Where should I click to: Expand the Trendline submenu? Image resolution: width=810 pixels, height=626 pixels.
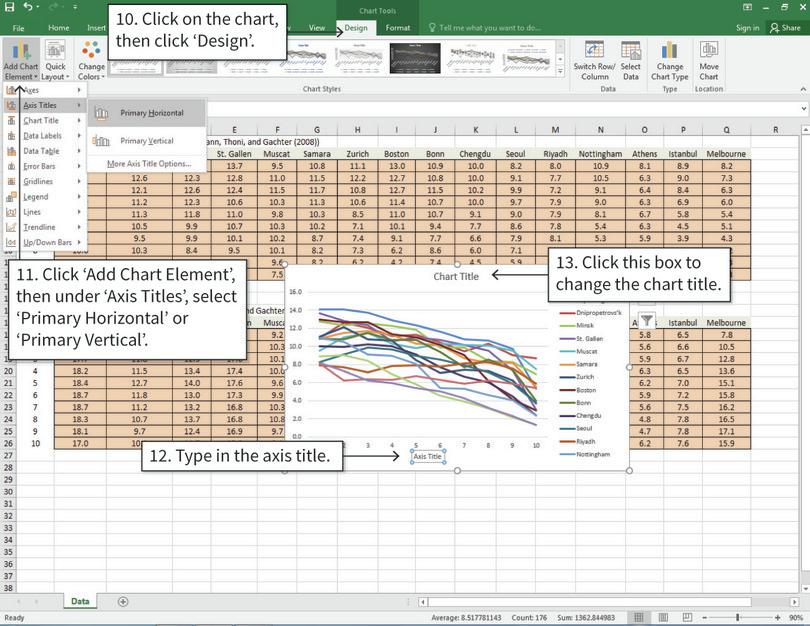tap(40, 227)
